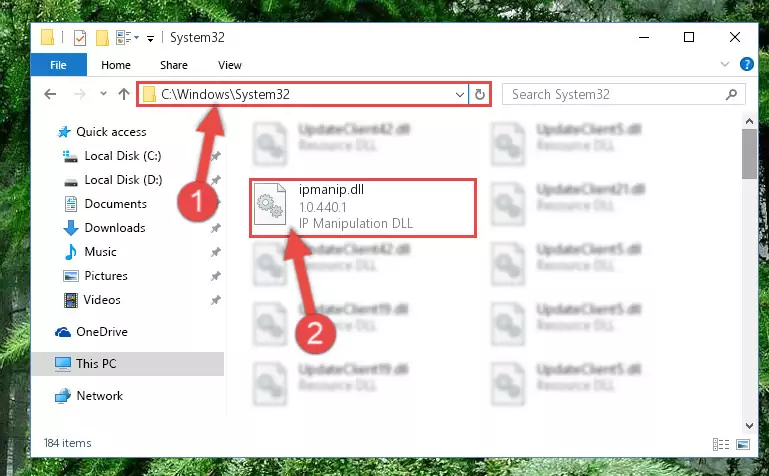Click the pin icon next to Pictures
The width and height of the screenshot is (769, 476).
coord(215,276)
